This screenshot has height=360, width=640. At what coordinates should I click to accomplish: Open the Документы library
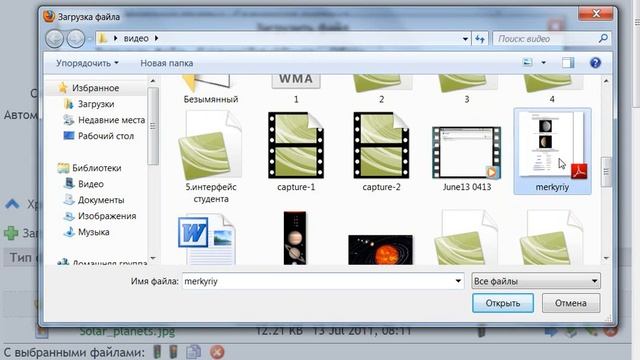[x=101, y=200]
